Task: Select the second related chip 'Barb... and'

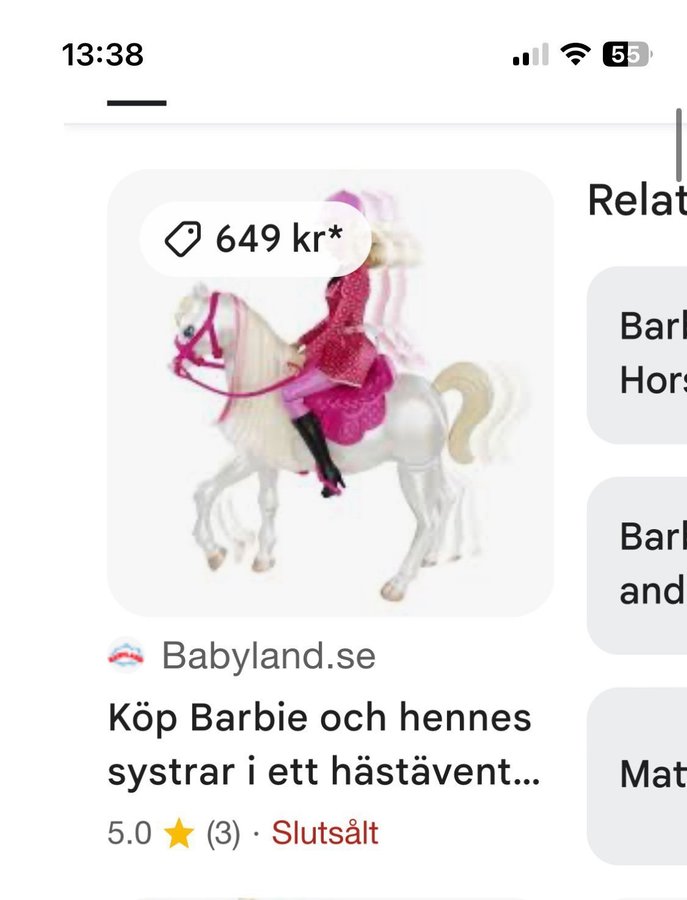Action: click(637, 565)
